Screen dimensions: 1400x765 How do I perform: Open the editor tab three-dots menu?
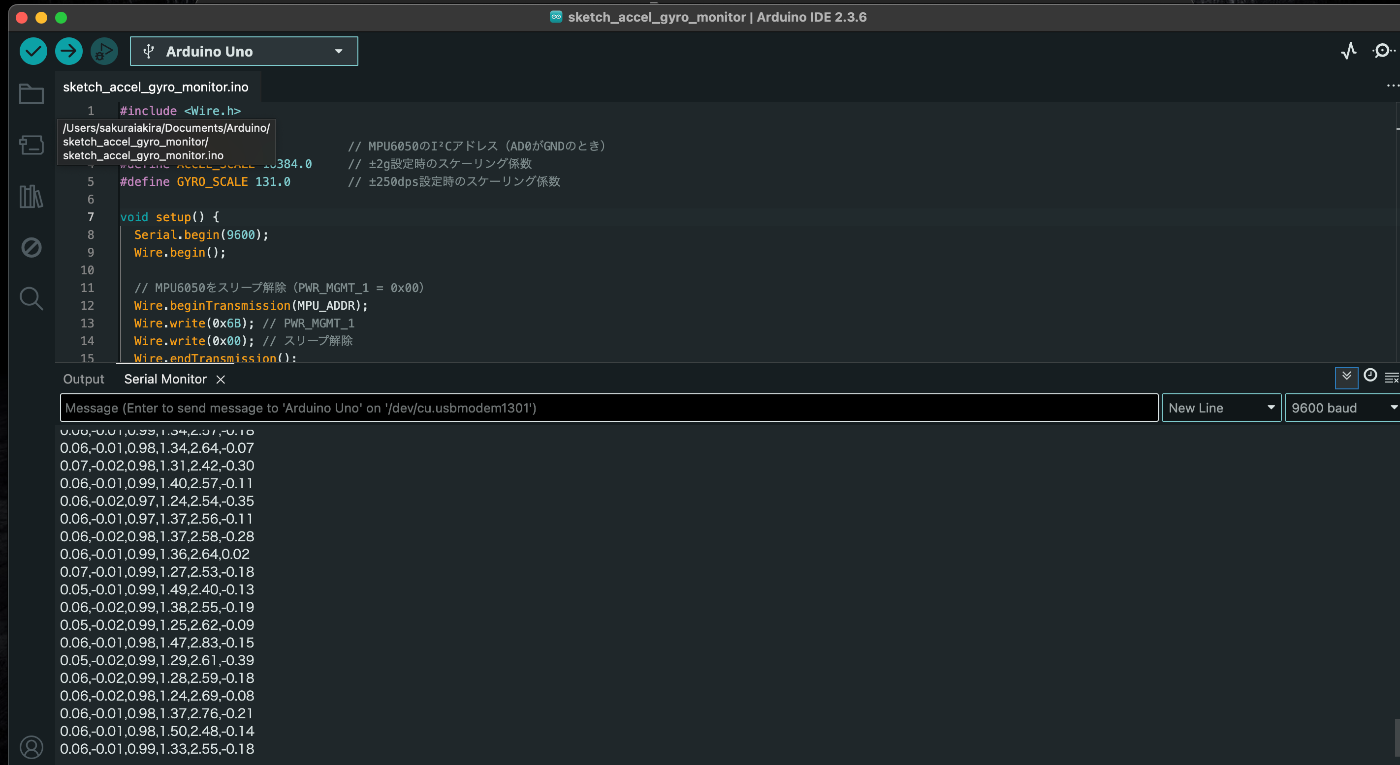point(1392,86)
